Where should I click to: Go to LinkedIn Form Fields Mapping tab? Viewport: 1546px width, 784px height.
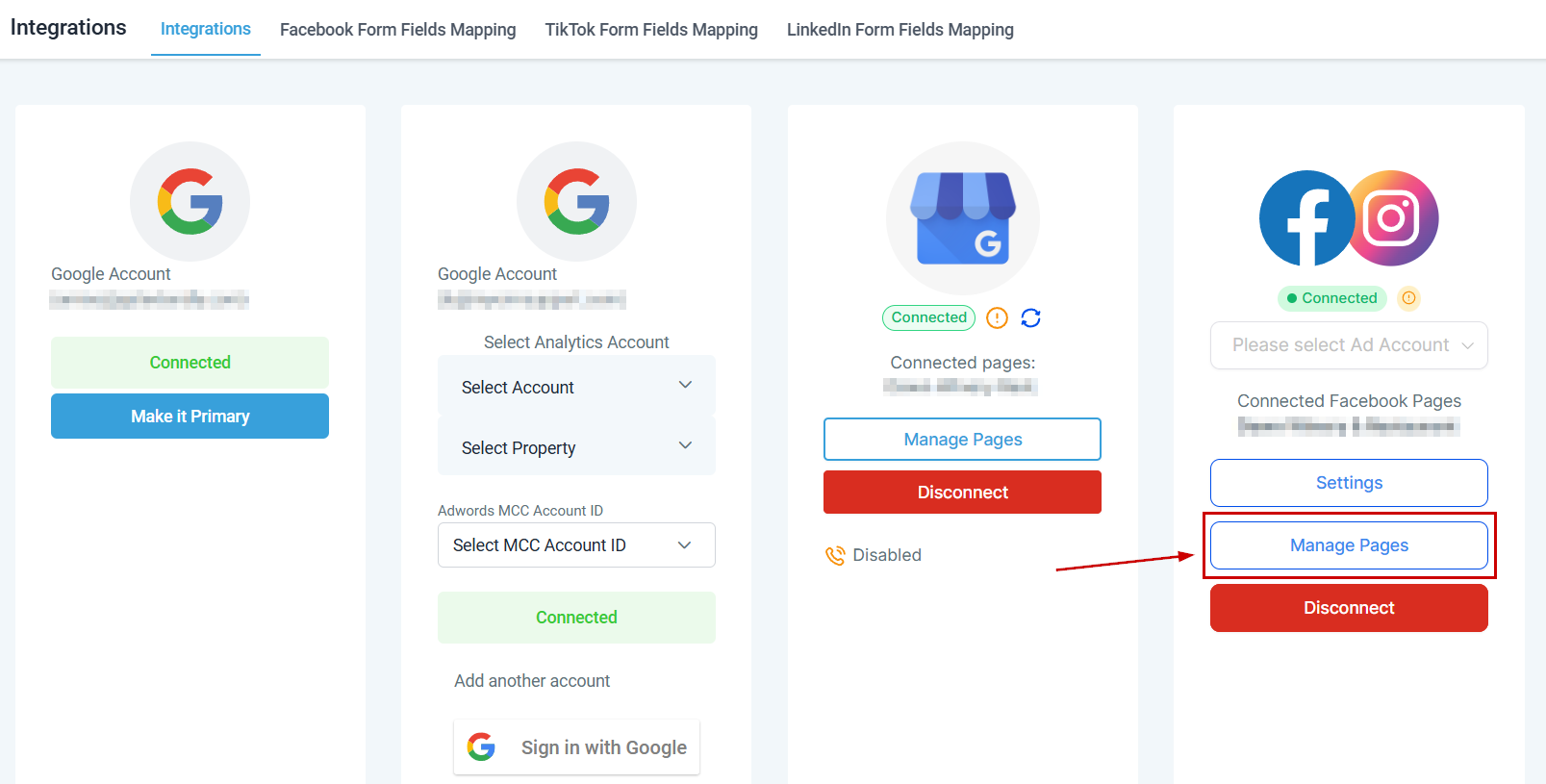[900, 30]
